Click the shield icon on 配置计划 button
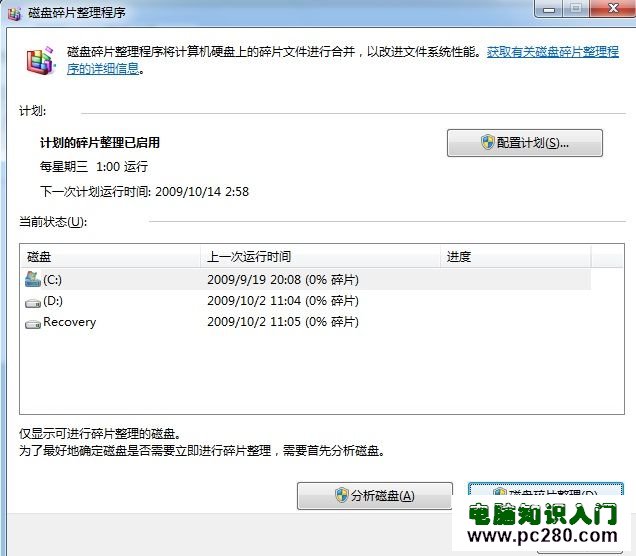Image resolution: width=636 pixels, height=556 pixels. pyautogui.click(x=488, y=143)
